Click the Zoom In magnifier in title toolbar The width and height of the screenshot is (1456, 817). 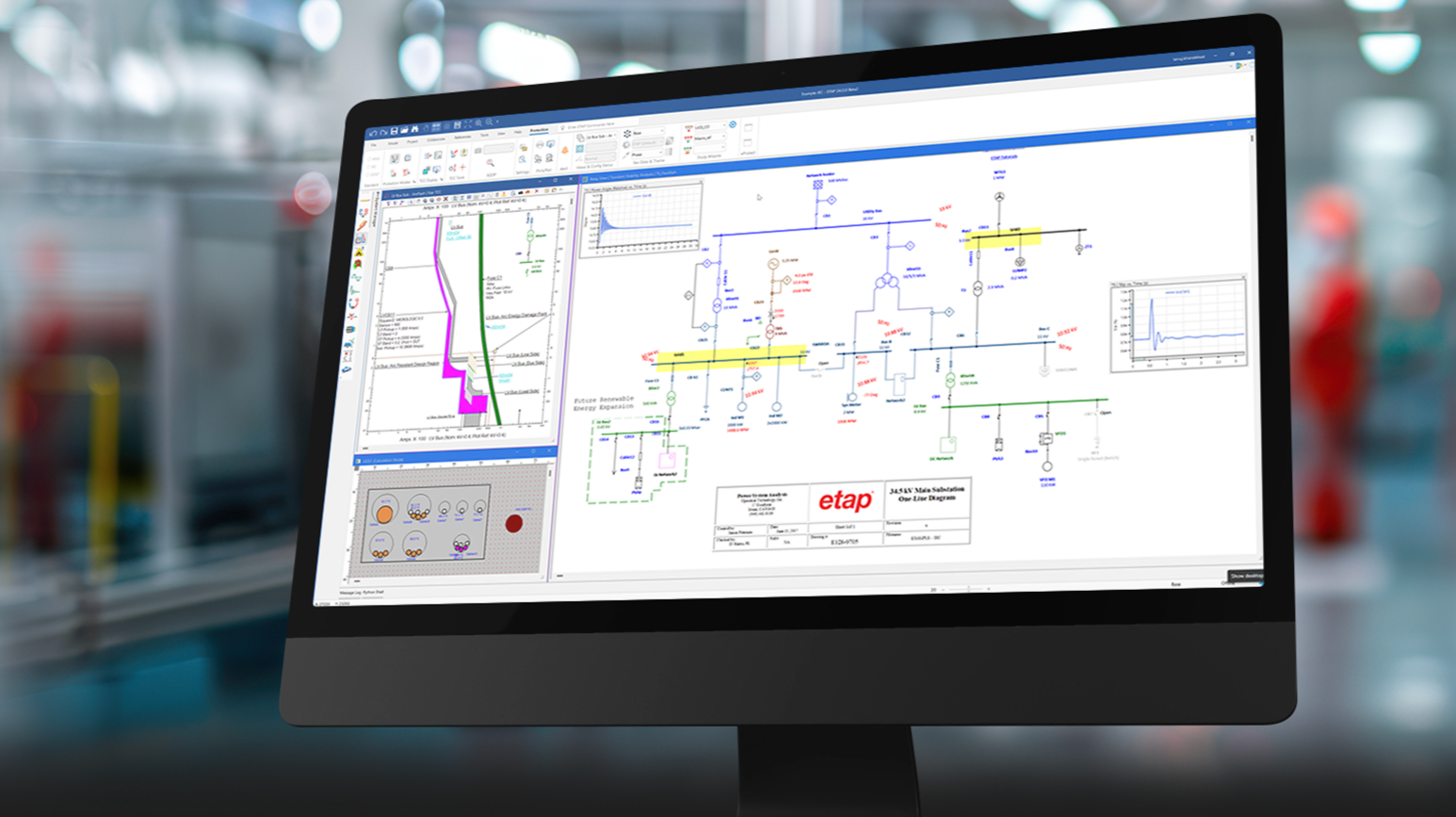tap(478, 123)
